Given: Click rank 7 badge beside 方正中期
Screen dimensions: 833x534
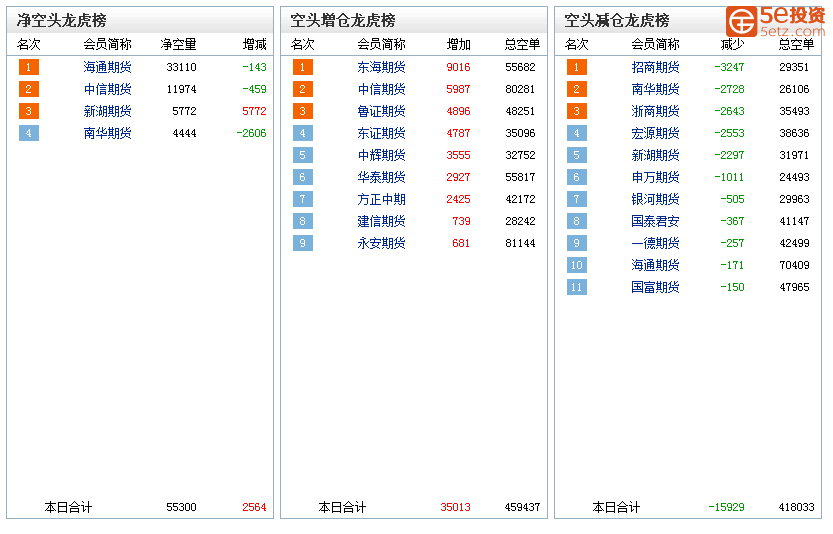Looking at the screenshot, I should pyautogui.click(x=302, y=199).
